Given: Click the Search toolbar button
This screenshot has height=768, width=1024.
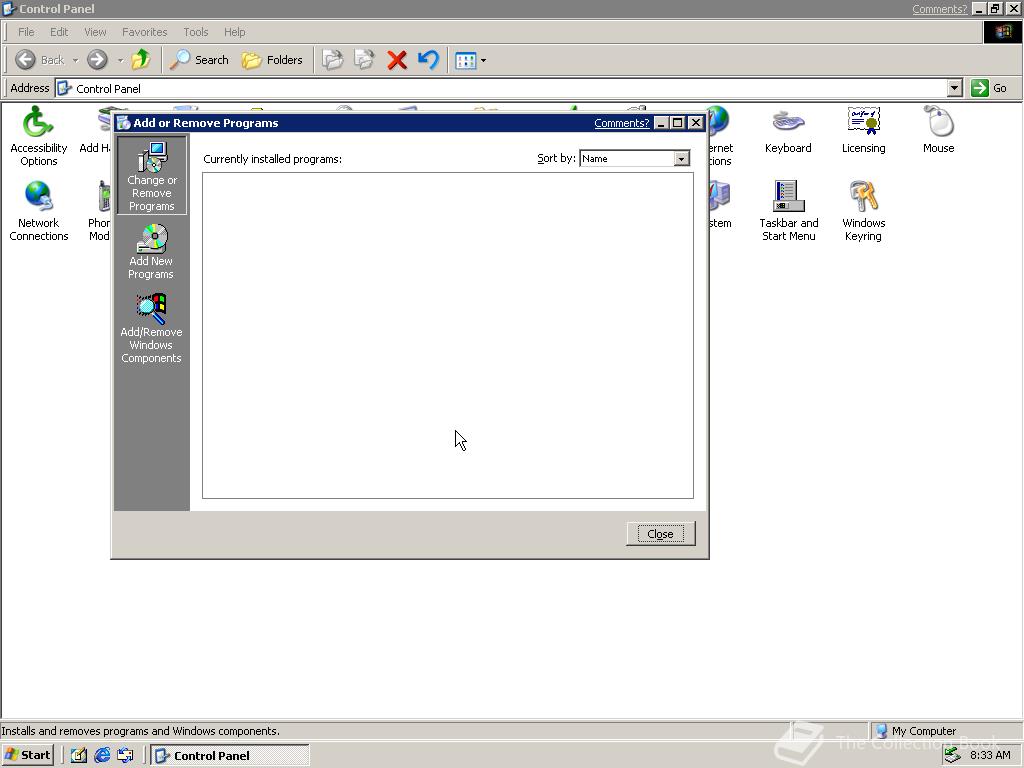Looking at the screenshot, I should click(199, 60).
